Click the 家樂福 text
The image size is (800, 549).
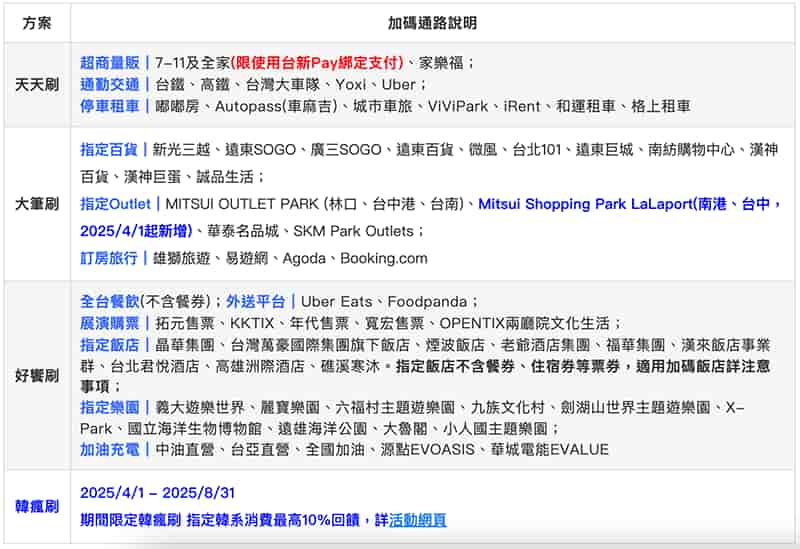click(x=441, y=63)
